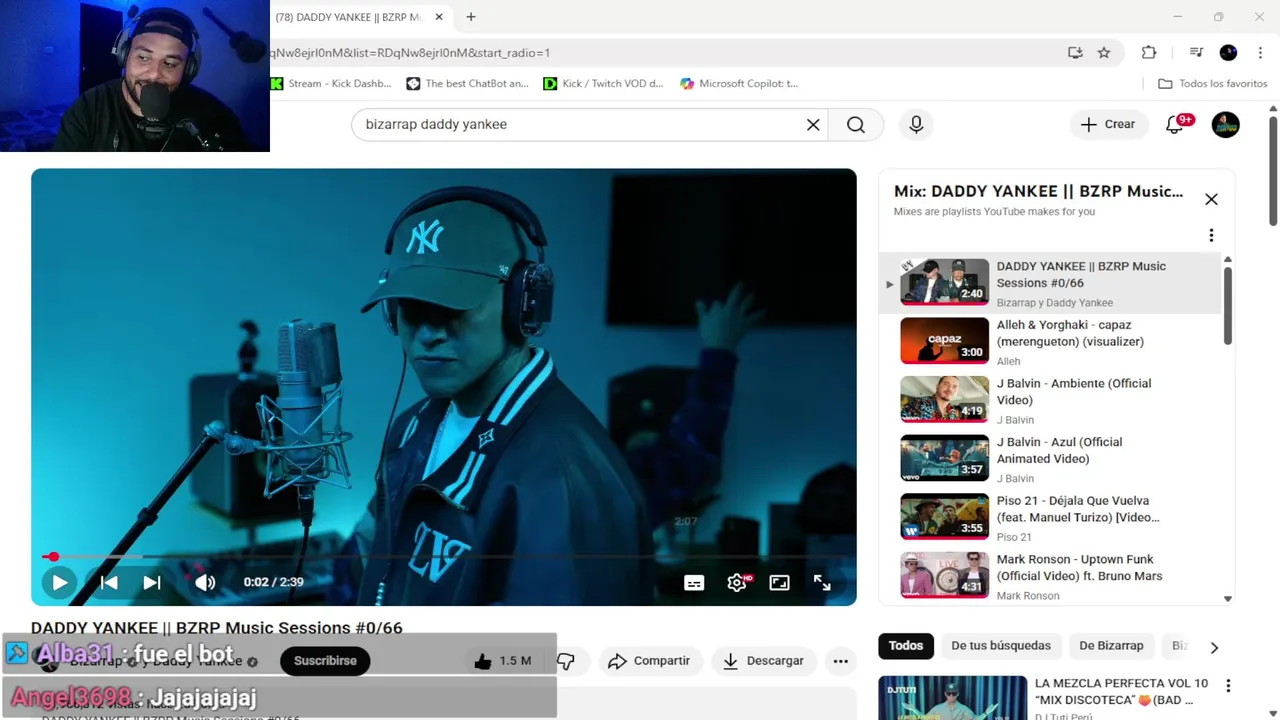Screen dimensions: 1280x720
Task: Open media controls in browser toolbar
Action: [1196, 53]
